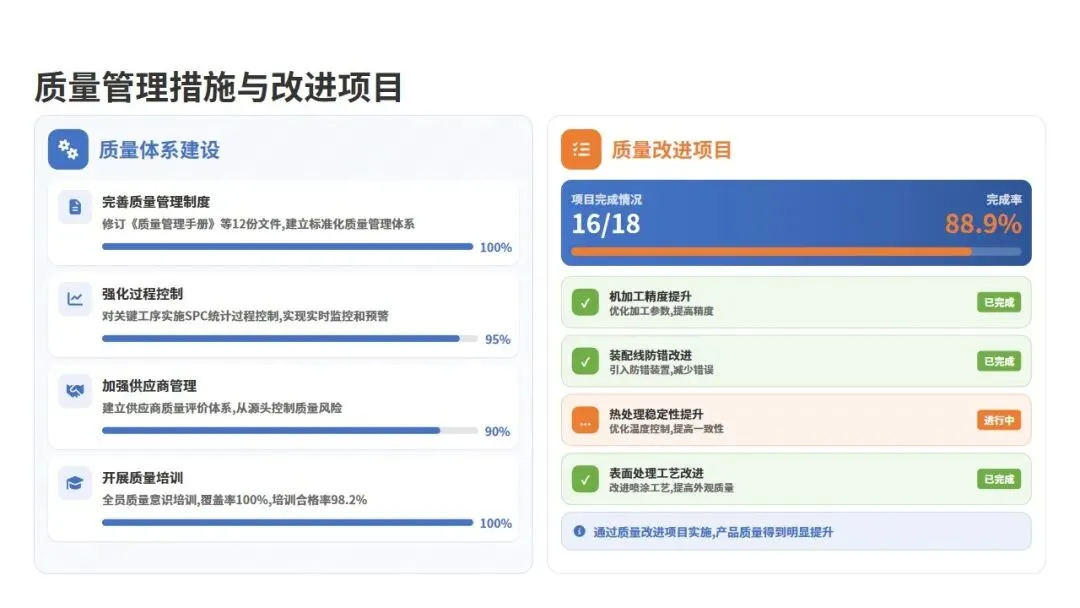The image size is (1080, 608).
Task: Click the 质量管理措施与改进项目 slide title
Action: 218,88
